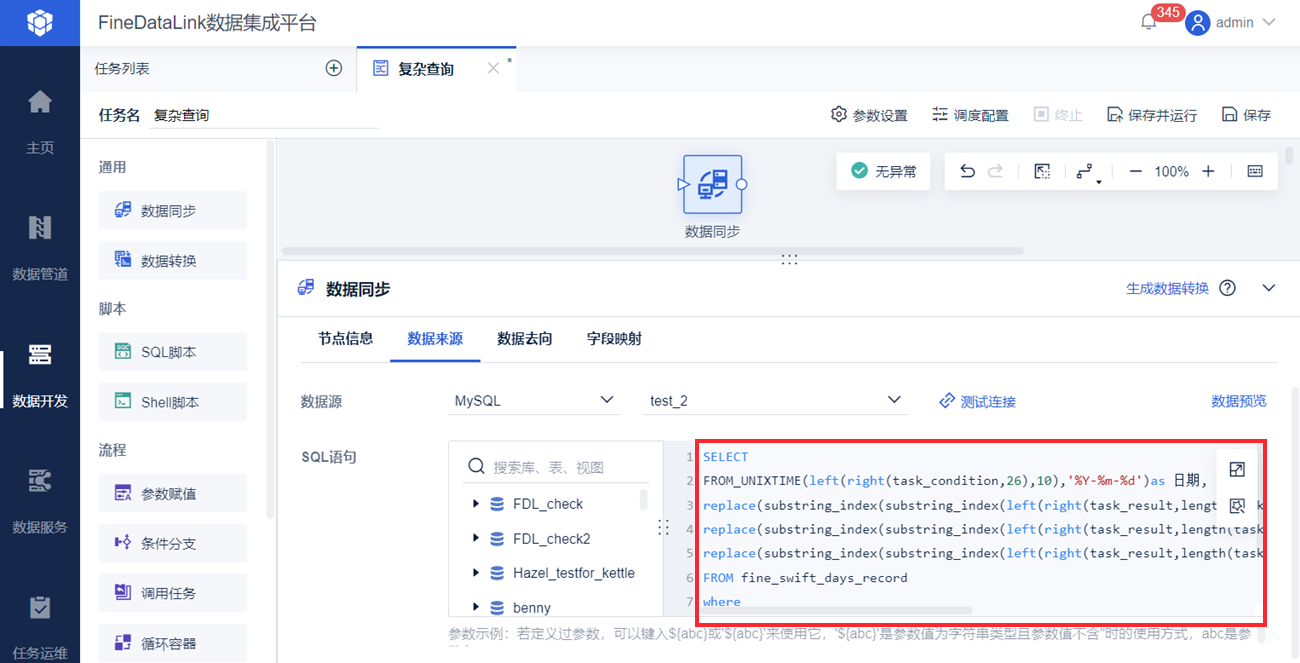The height and width of the screenshot is (663, 1300).
Task: Open 参数设置 parameter settings
Action: pyautogui.click(x=869, y=115)
